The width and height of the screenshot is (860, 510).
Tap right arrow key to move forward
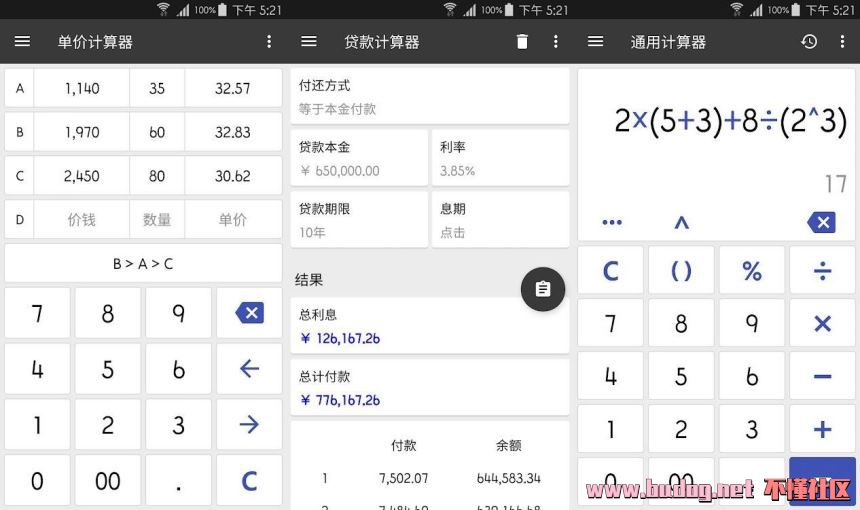(x=249, y=425)
